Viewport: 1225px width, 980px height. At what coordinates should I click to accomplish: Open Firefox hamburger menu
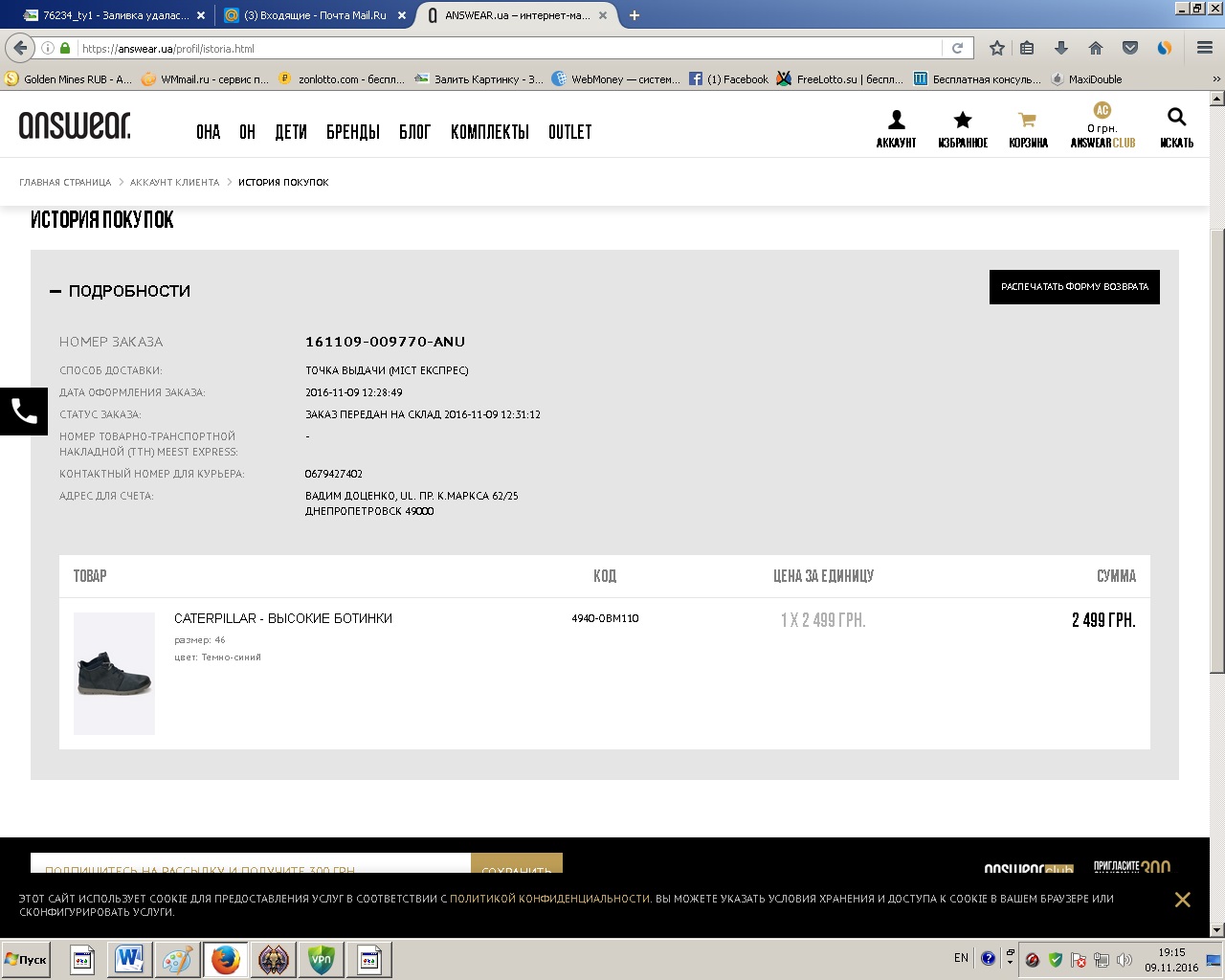click(x=1205, y=48)
